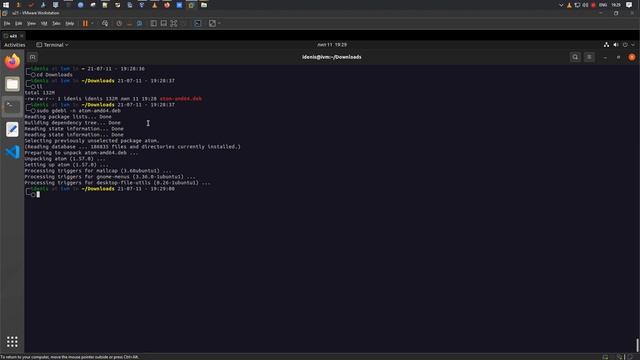Viewport: 640px width, 360px height.
Task: Click the network status icon in GNOME bar
Action: [606, 45]
